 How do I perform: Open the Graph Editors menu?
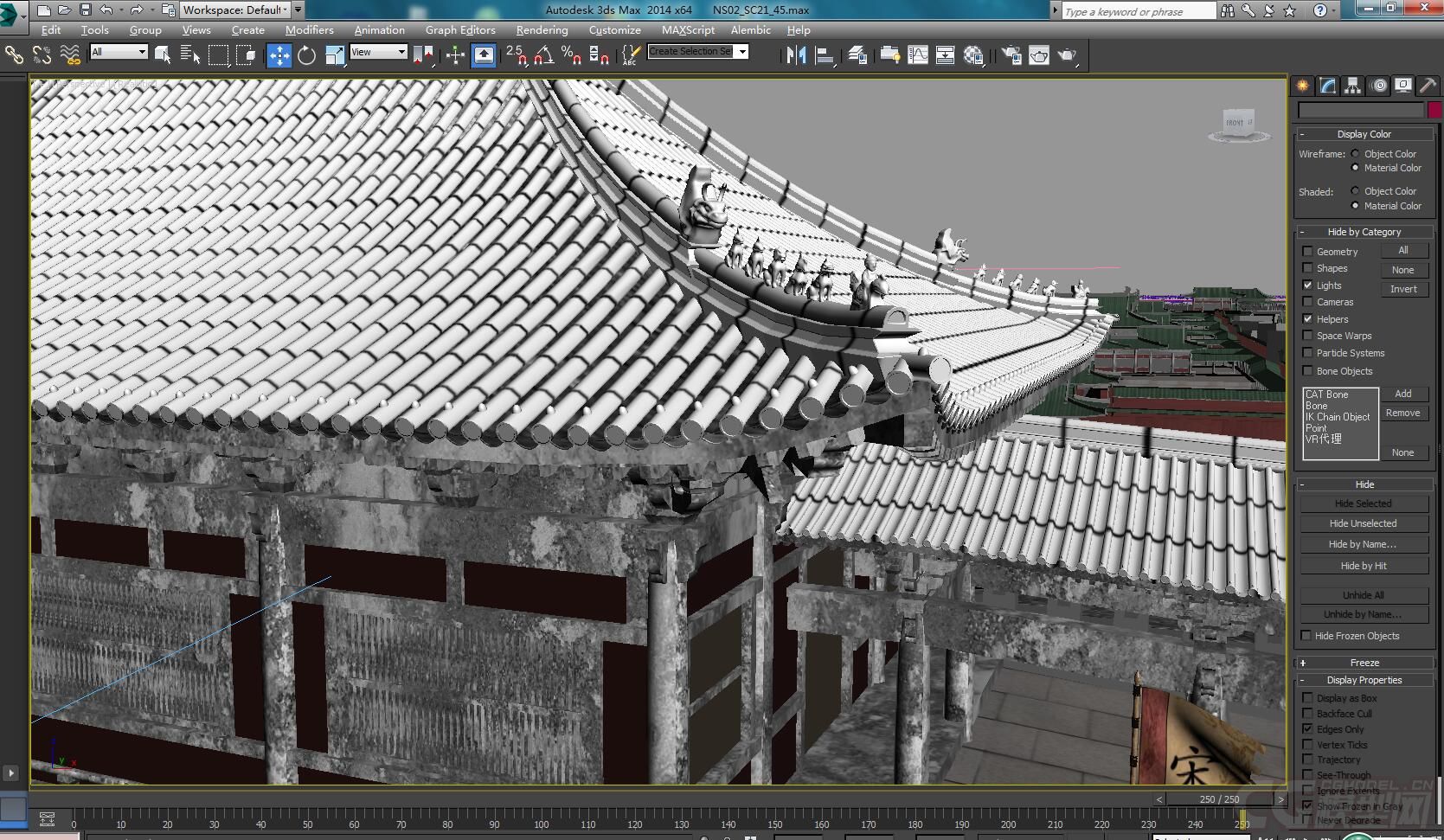pos(459,29)
